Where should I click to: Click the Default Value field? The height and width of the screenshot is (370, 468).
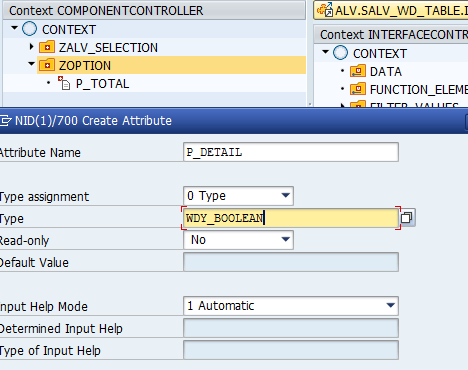(x=291, y=262)
